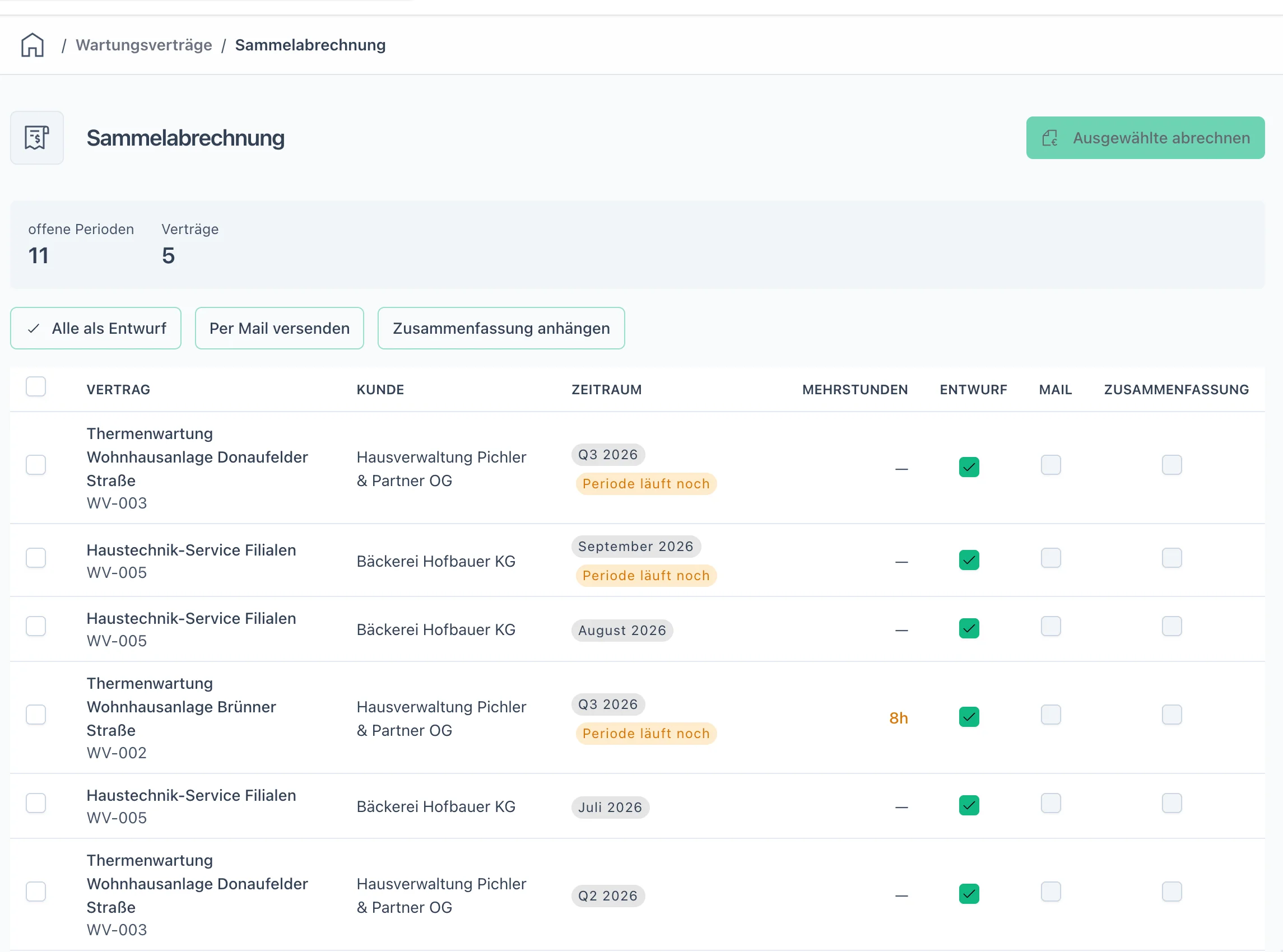Check Zusammenfassung for WV-002 row
The height and width of the screenshot is (952, 1283).
pyautogui.click(x=1172, y=715)
